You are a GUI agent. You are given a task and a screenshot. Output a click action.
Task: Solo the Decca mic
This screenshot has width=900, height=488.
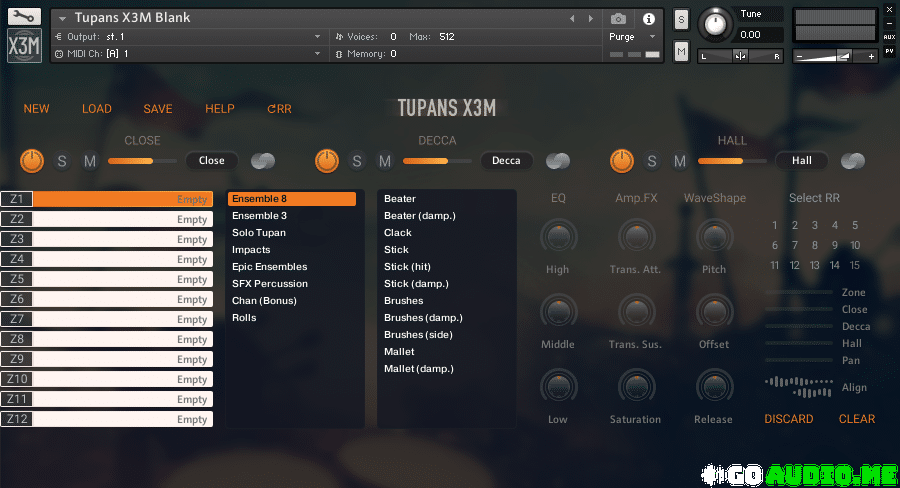357,161
